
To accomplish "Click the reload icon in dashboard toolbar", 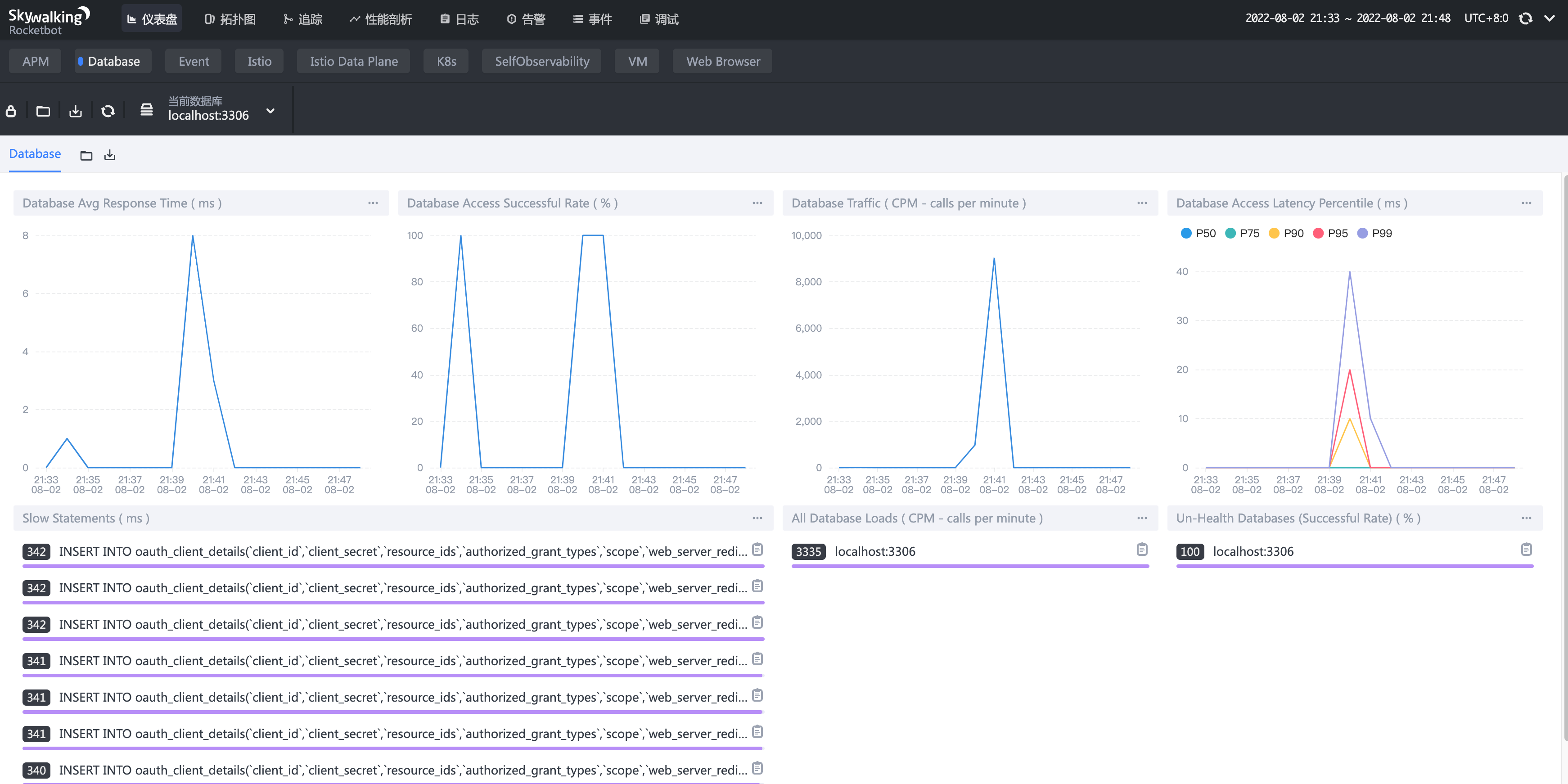I will click(108, 111).
